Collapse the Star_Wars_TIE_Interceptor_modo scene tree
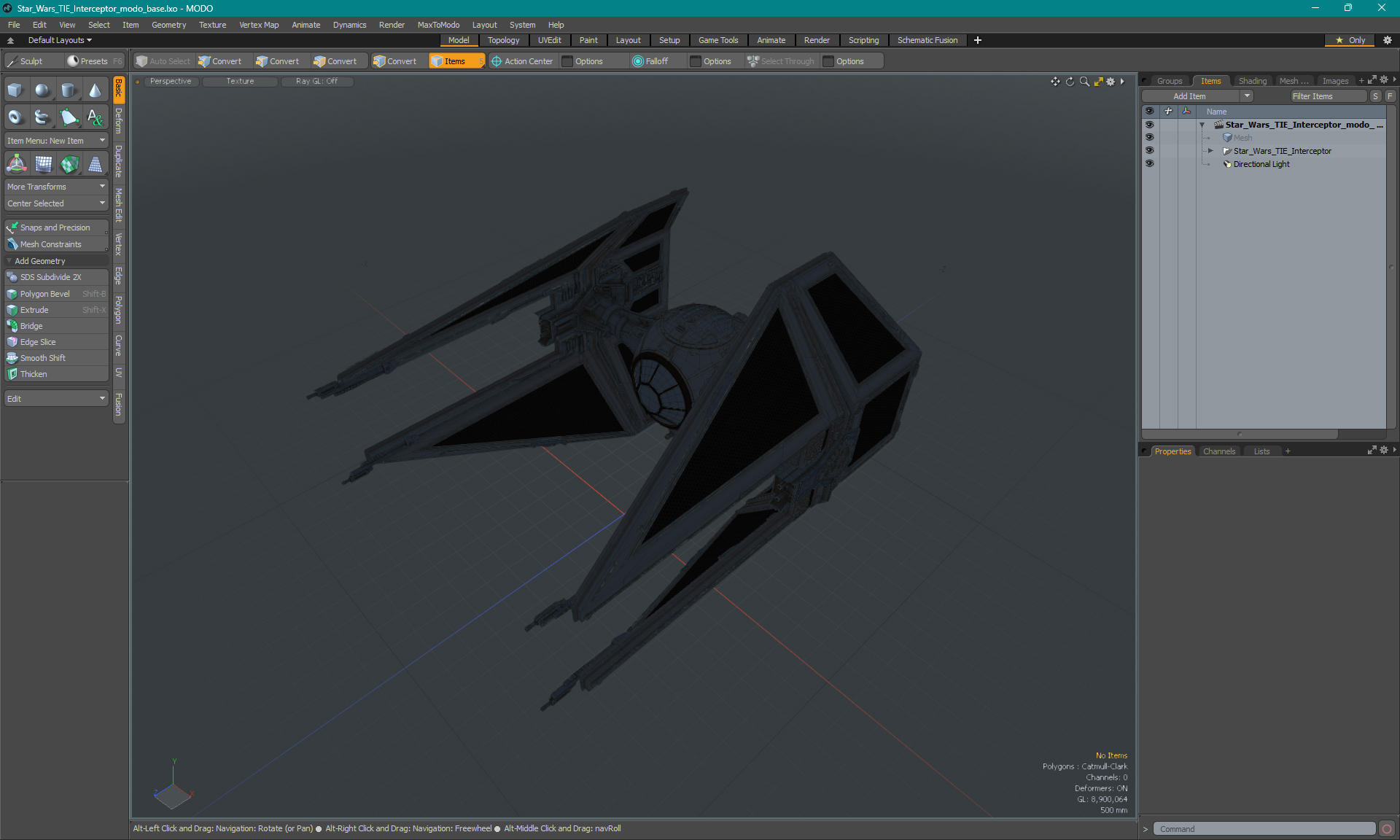This screenshot has height=840, width=1400. (1202, 125)
